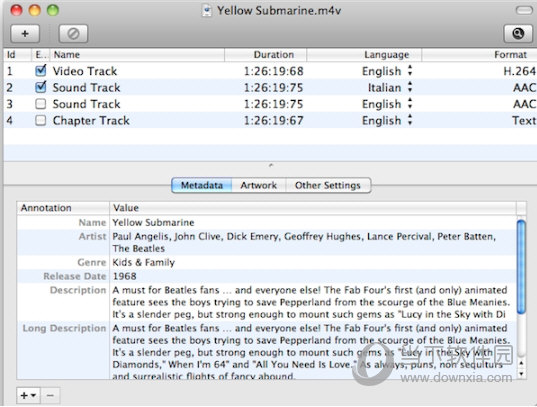The height and width of the screenshot is (407, 537).
Task: Uncheck the Video Track checkbox
Action: click(41, 71)
